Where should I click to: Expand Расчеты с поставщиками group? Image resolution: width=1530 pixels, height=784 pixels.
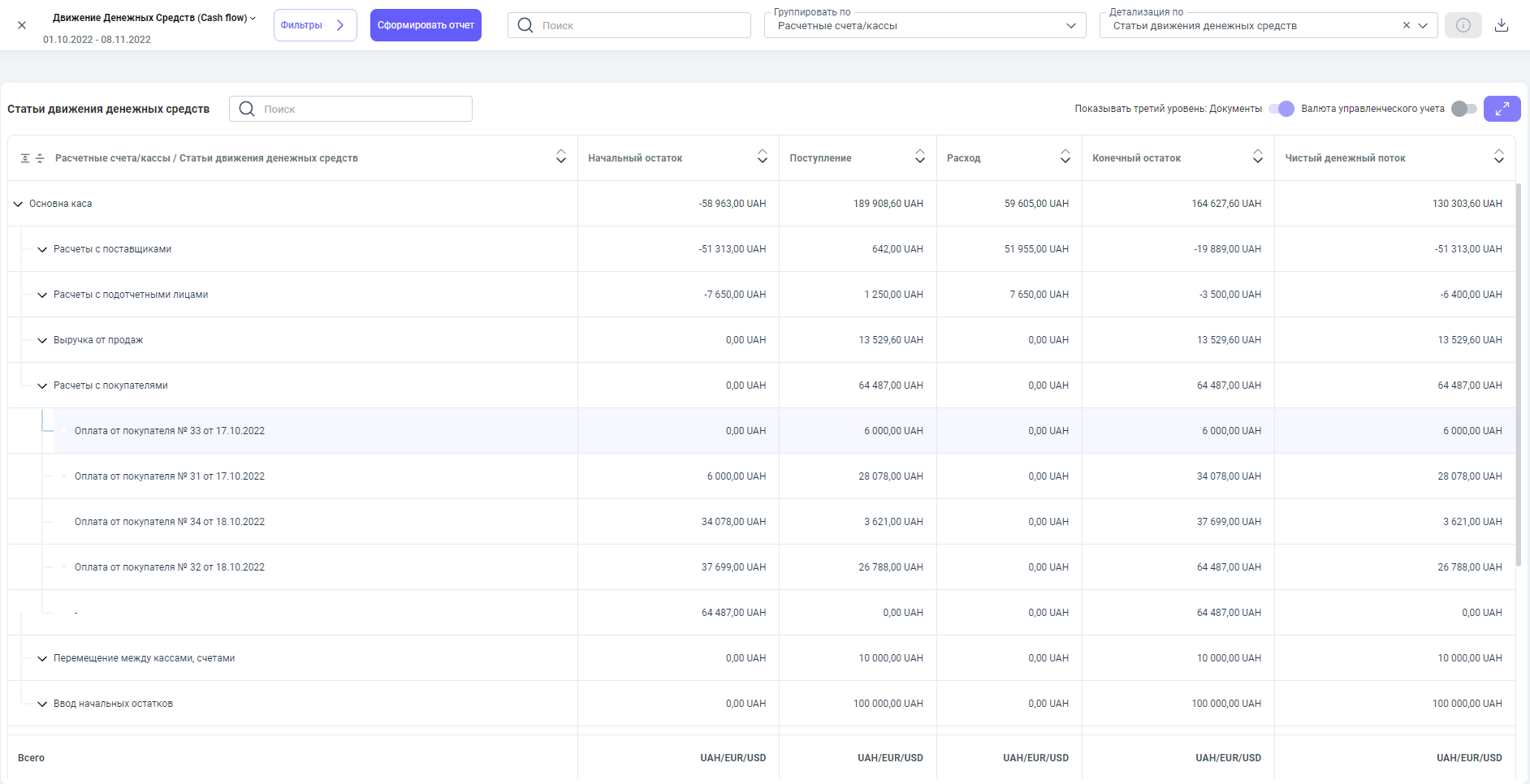point(42,249)
